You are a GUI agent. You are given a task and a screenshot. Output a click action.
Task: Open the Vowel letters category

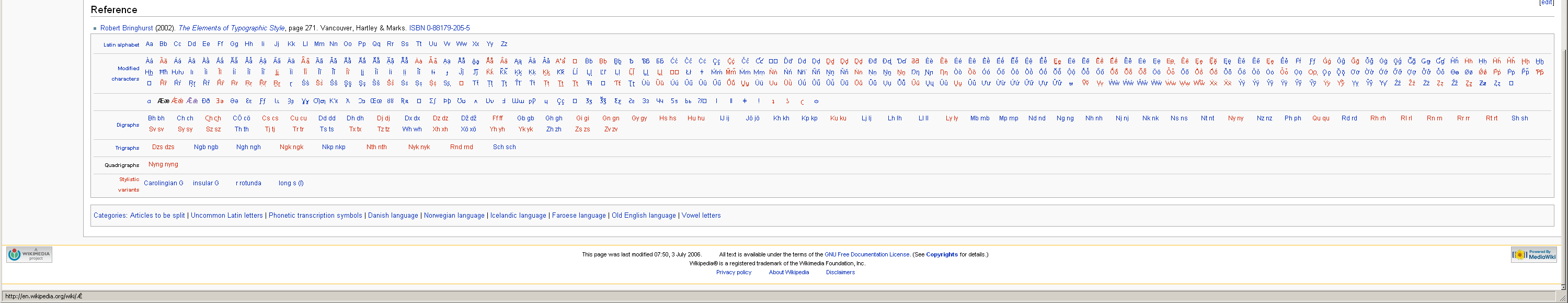click(x=701, y=216)
